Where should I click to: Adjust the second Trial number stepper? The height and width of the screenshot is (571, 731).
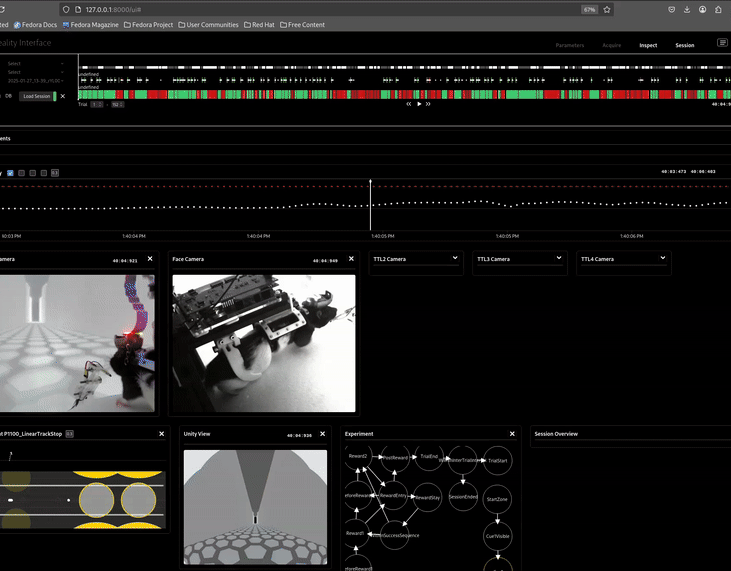click(x=117, y=104)
